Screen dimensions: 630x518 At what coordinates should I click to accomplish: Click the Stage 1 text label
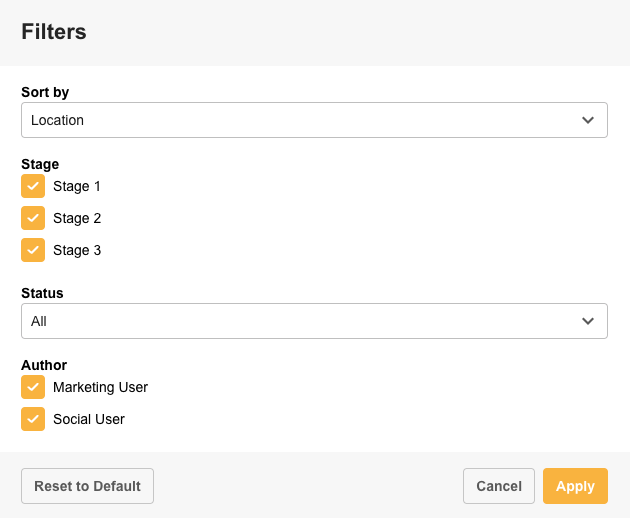click(x=77, y=186)
